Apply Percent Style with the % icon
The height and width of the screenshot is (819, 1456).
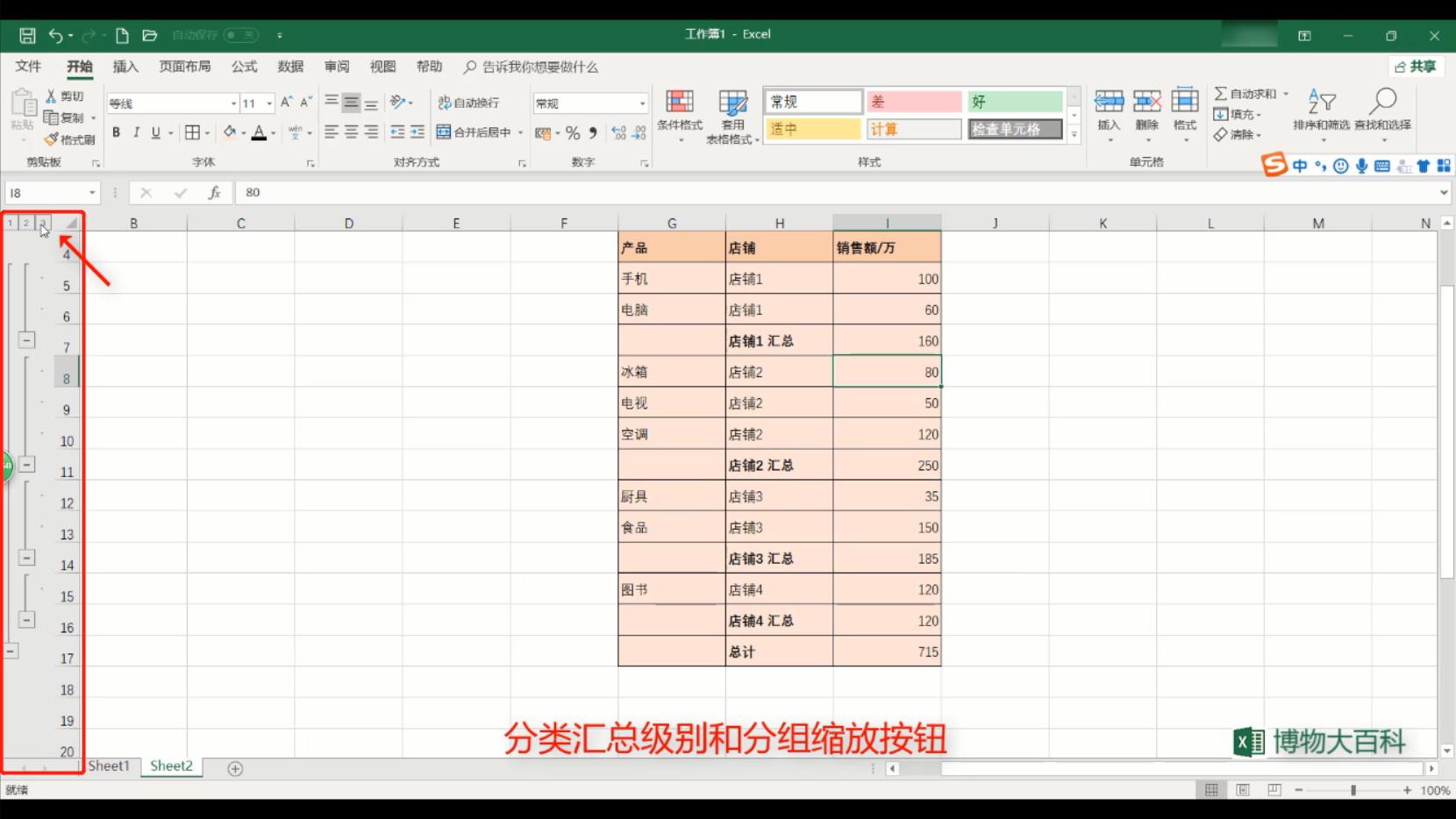tap(571, 132)
